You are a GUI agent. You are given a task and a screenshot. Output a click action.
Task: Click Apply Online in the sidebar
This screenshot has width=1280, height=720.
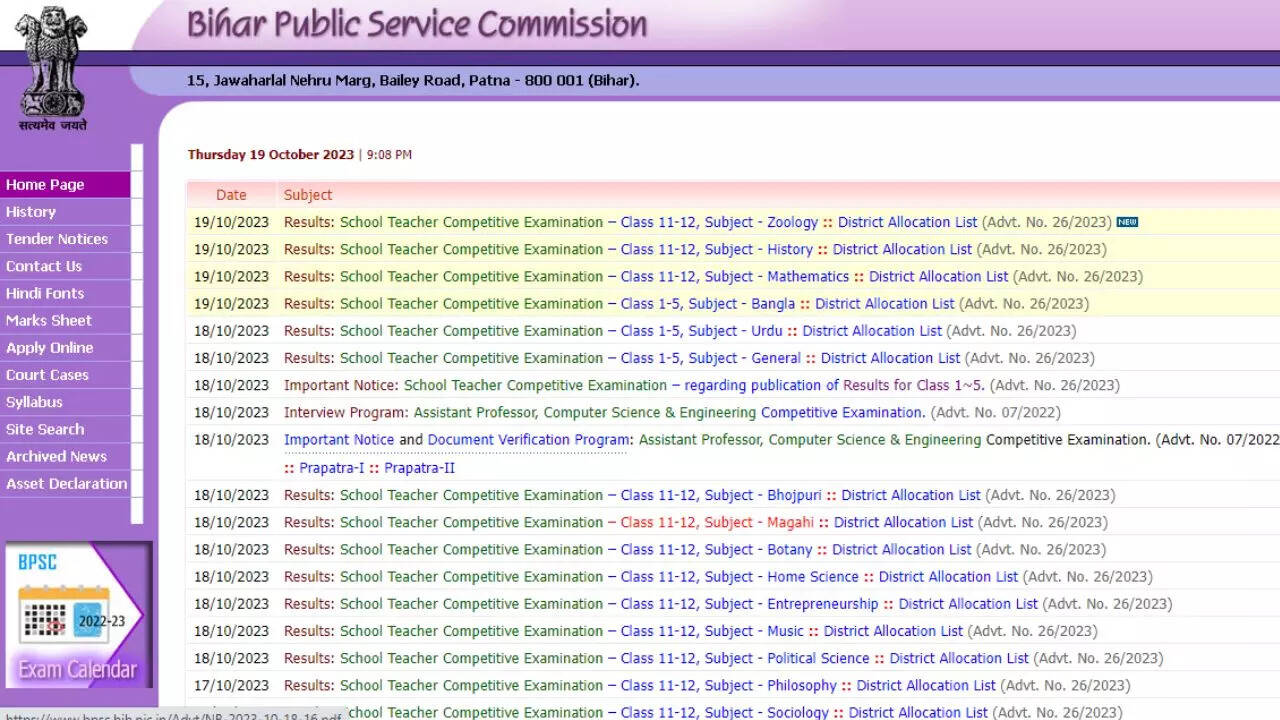[x=50, y=348]
